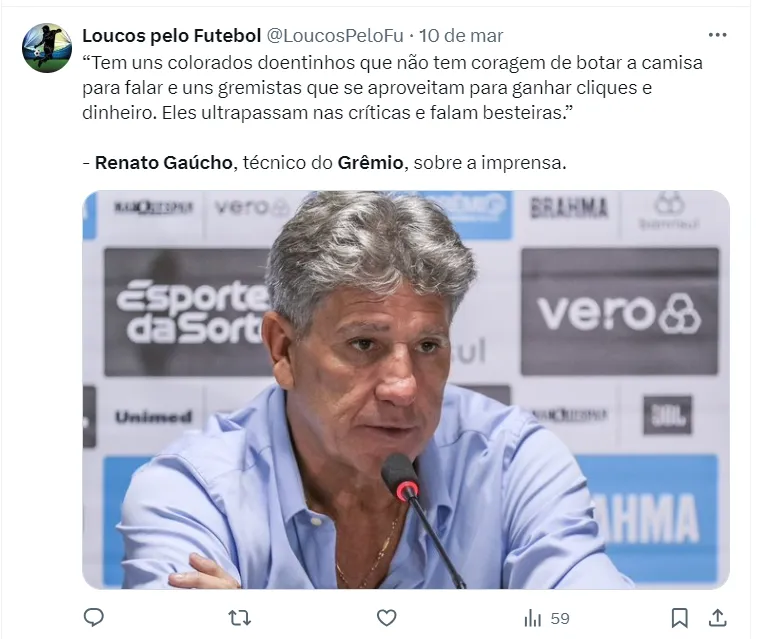Open post by clicking the quoted text

pyautogui.click(x=392, y=87)
